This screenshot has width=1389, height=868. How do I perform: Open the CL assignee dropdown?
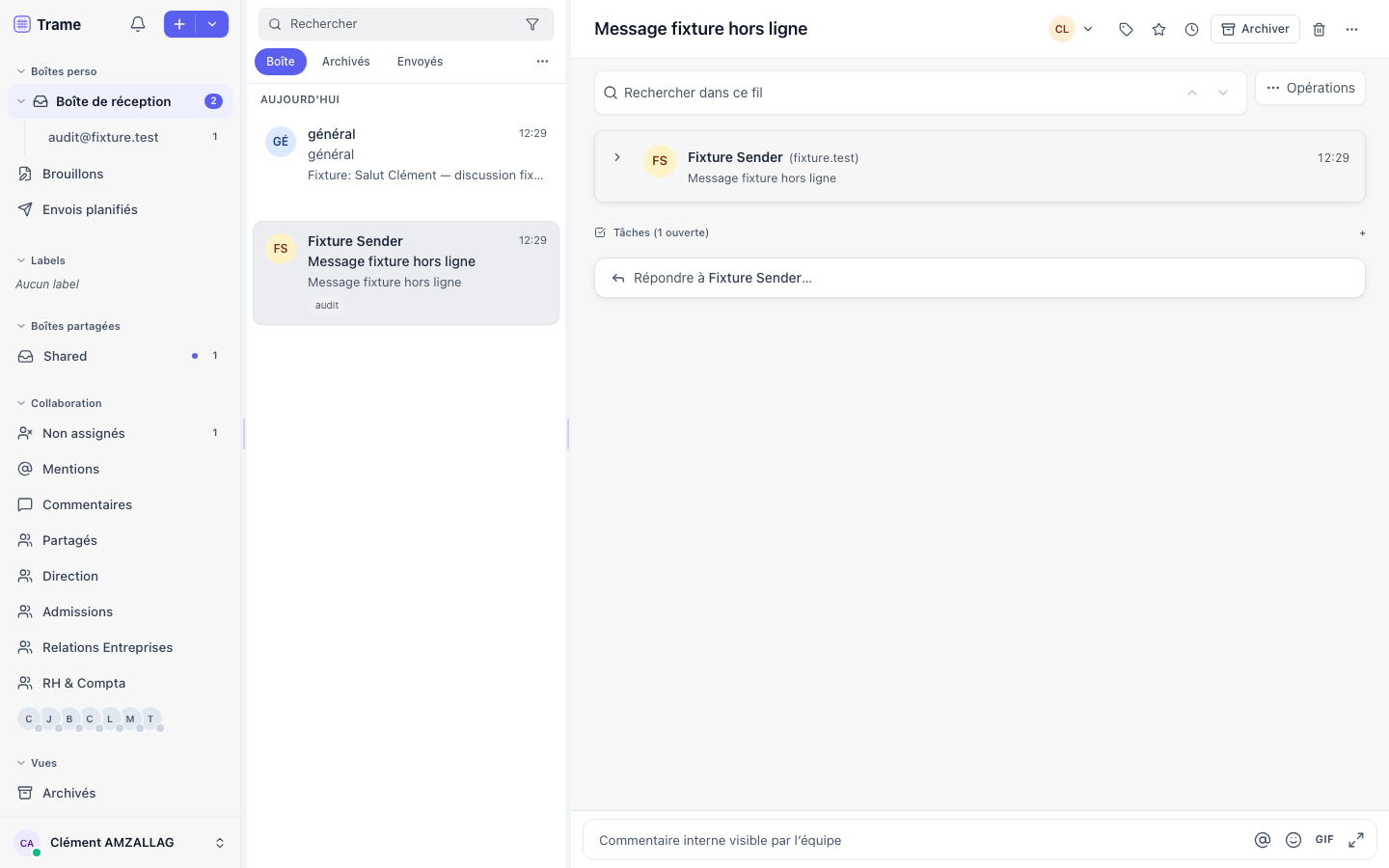pyautogui.click(x=1073, y=29)
